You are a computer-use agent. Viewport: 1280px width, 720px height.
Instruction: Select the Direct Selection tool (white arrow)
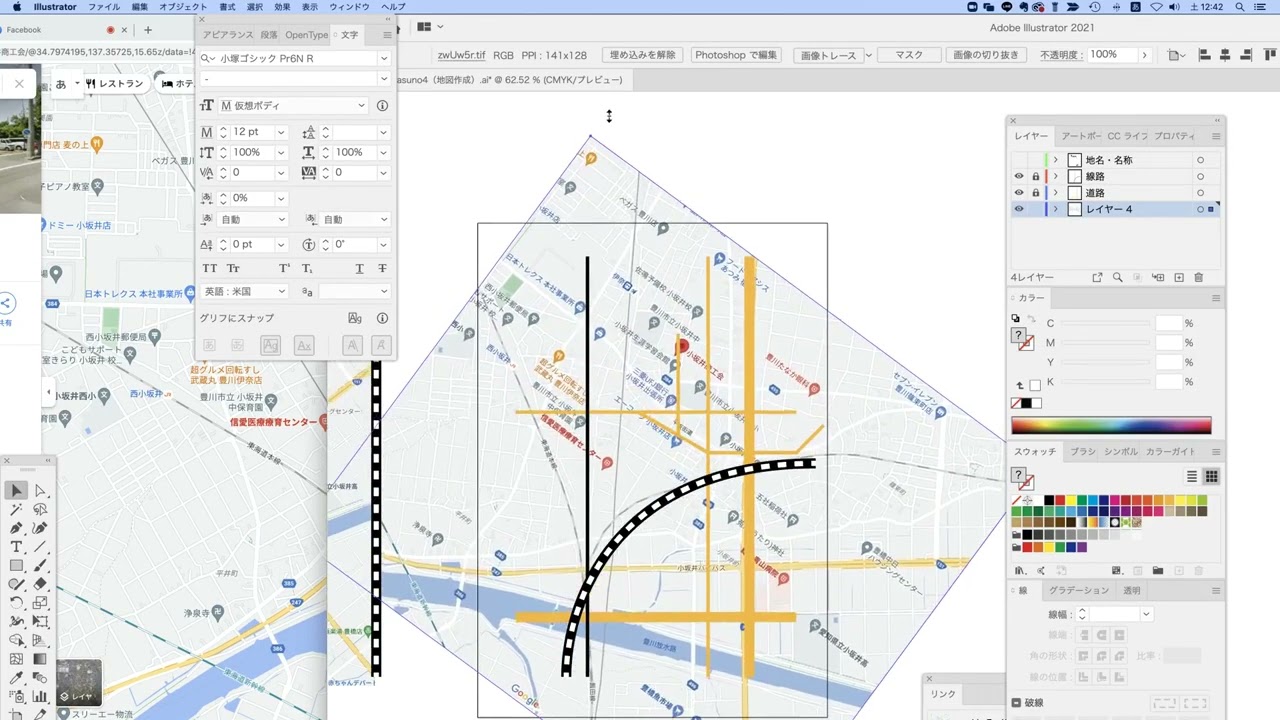tap(40, 490)
